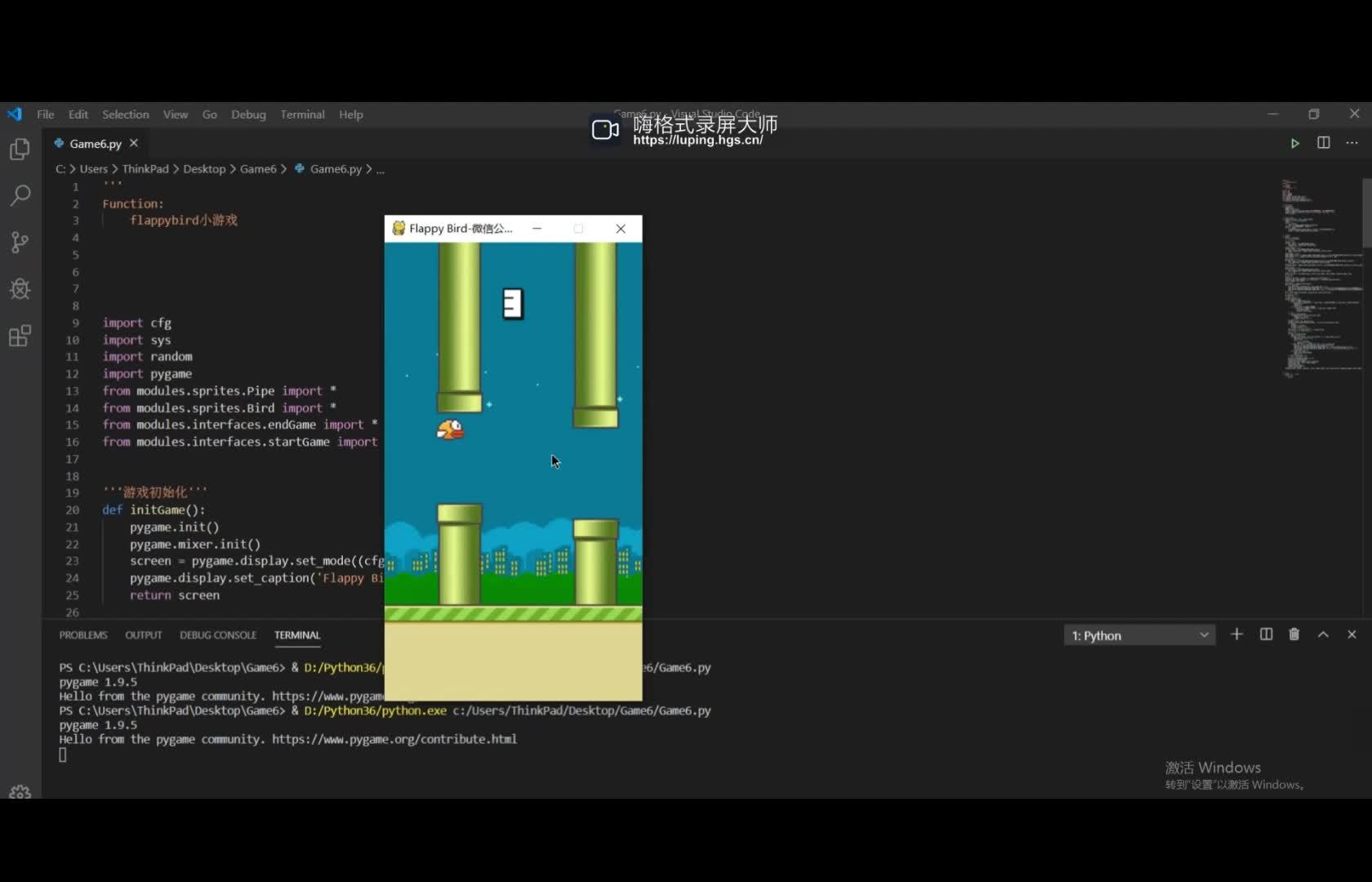Kill the terminal with the trash icon
1372x882 pixels.
(1294, 635)
